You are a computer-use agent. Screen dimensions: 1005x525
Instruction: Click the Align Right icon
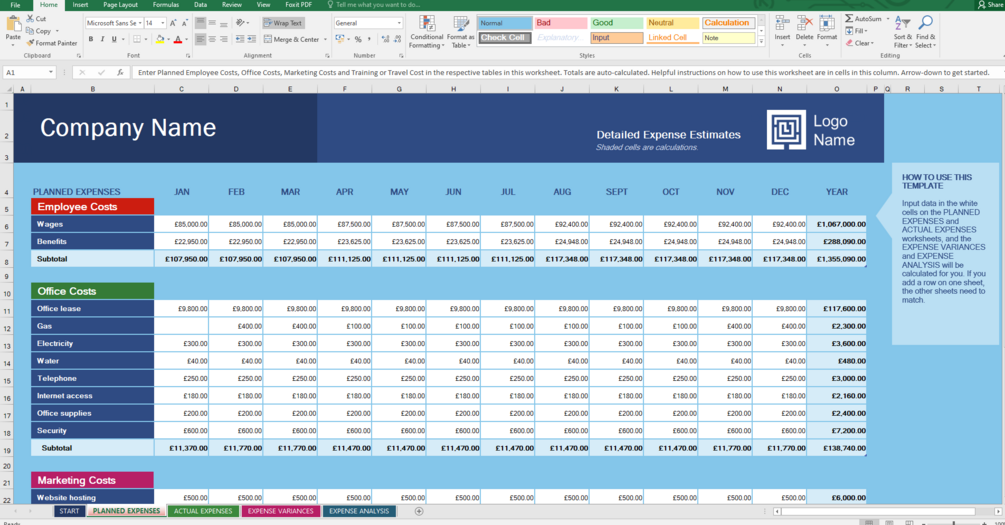(224, 39)
